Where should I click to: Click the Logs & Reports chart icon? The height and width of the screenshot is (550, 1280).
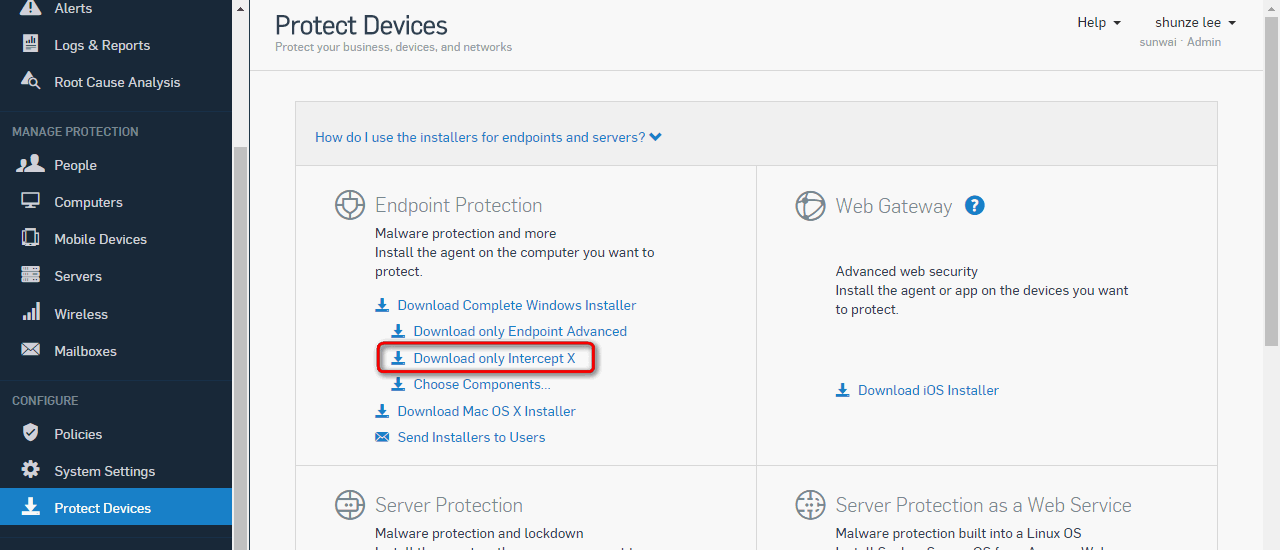(31, 45)
